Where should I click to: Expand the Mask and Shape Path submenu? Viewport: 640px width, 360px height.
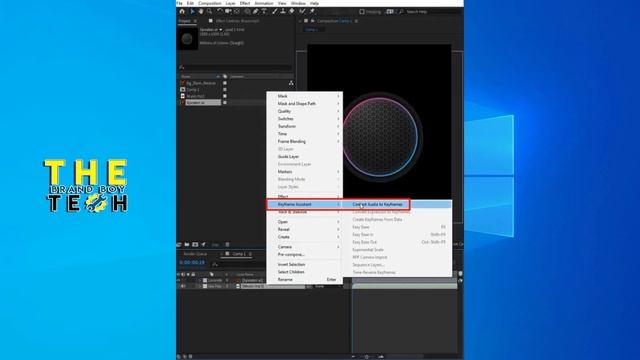[304, 104]
